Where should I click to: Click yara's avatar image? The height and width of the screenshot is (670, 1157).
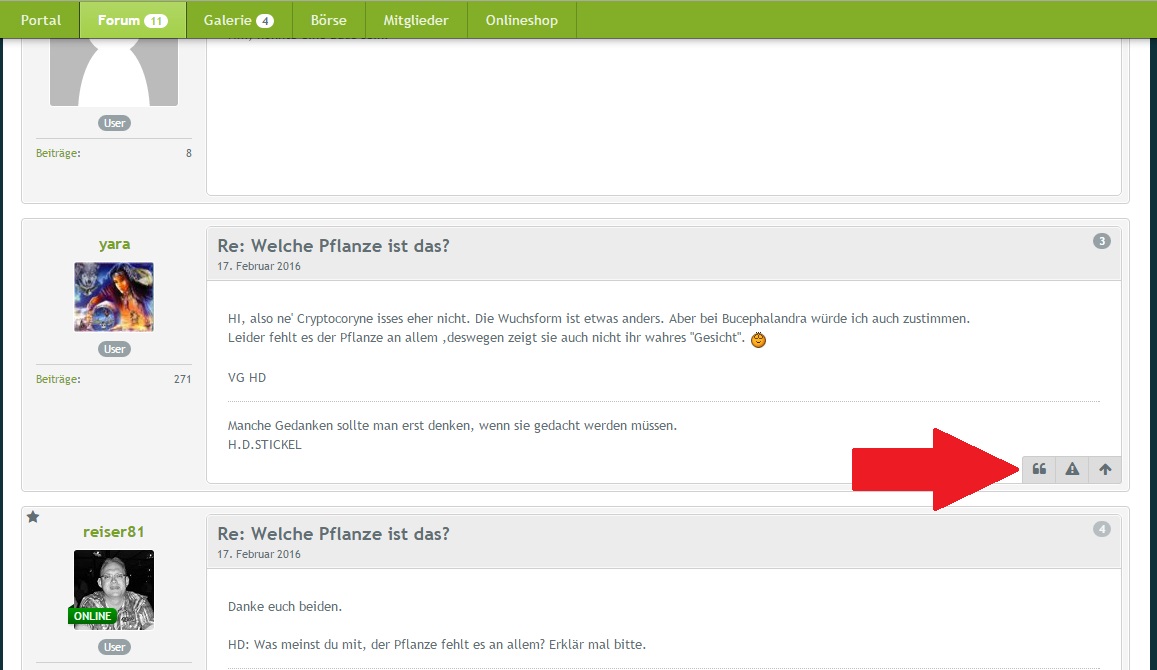point(114,297)
